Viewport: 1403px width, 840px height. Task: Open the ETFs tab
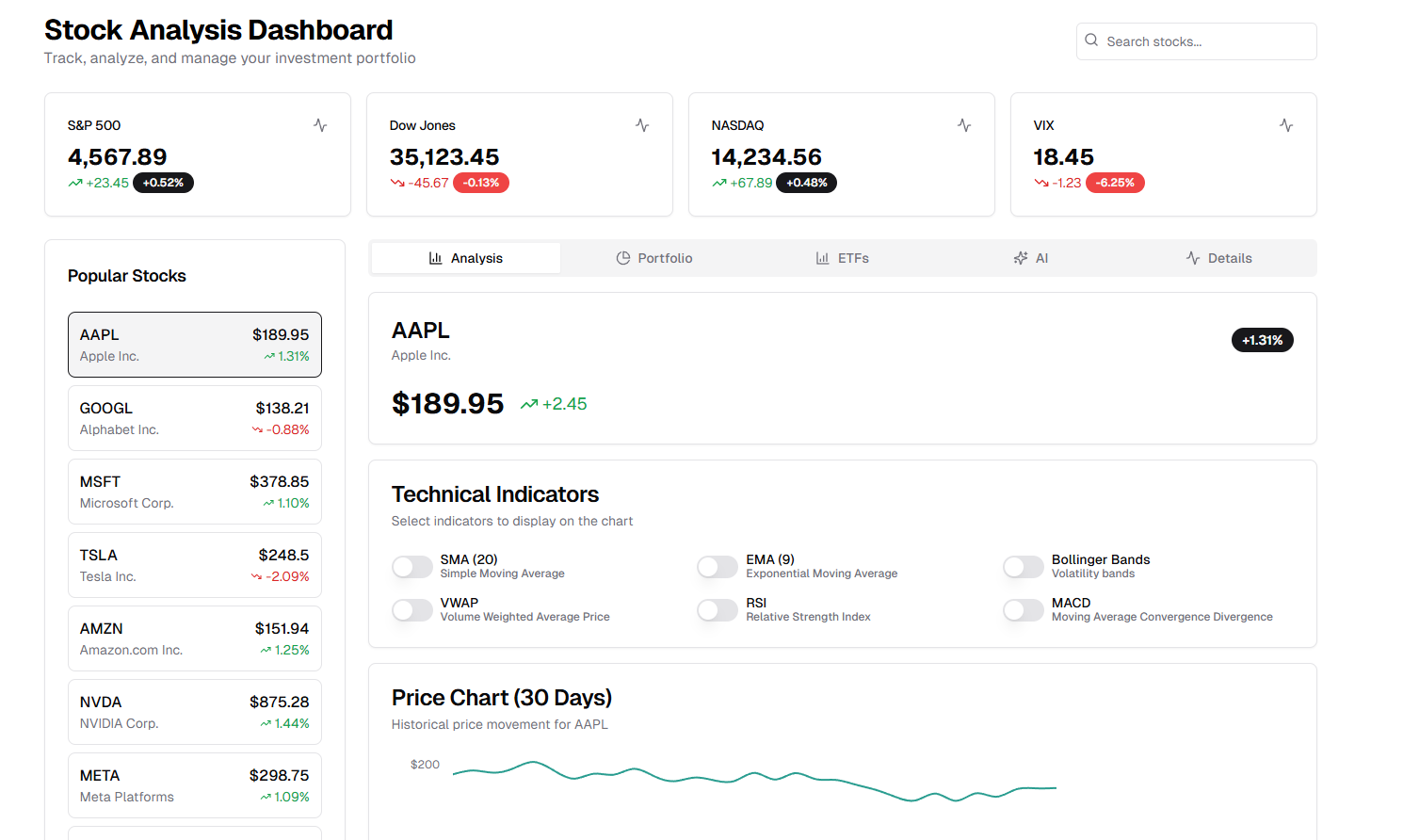pyautogui.click(x=843, y=258)
